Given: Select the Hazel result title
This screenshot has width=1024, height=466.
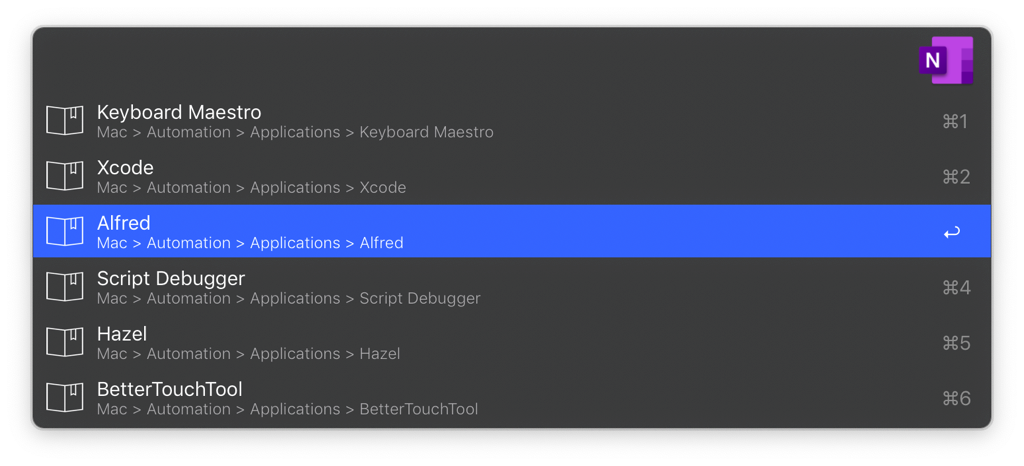Looking at the screenshot, I should (x=122, y=333).
